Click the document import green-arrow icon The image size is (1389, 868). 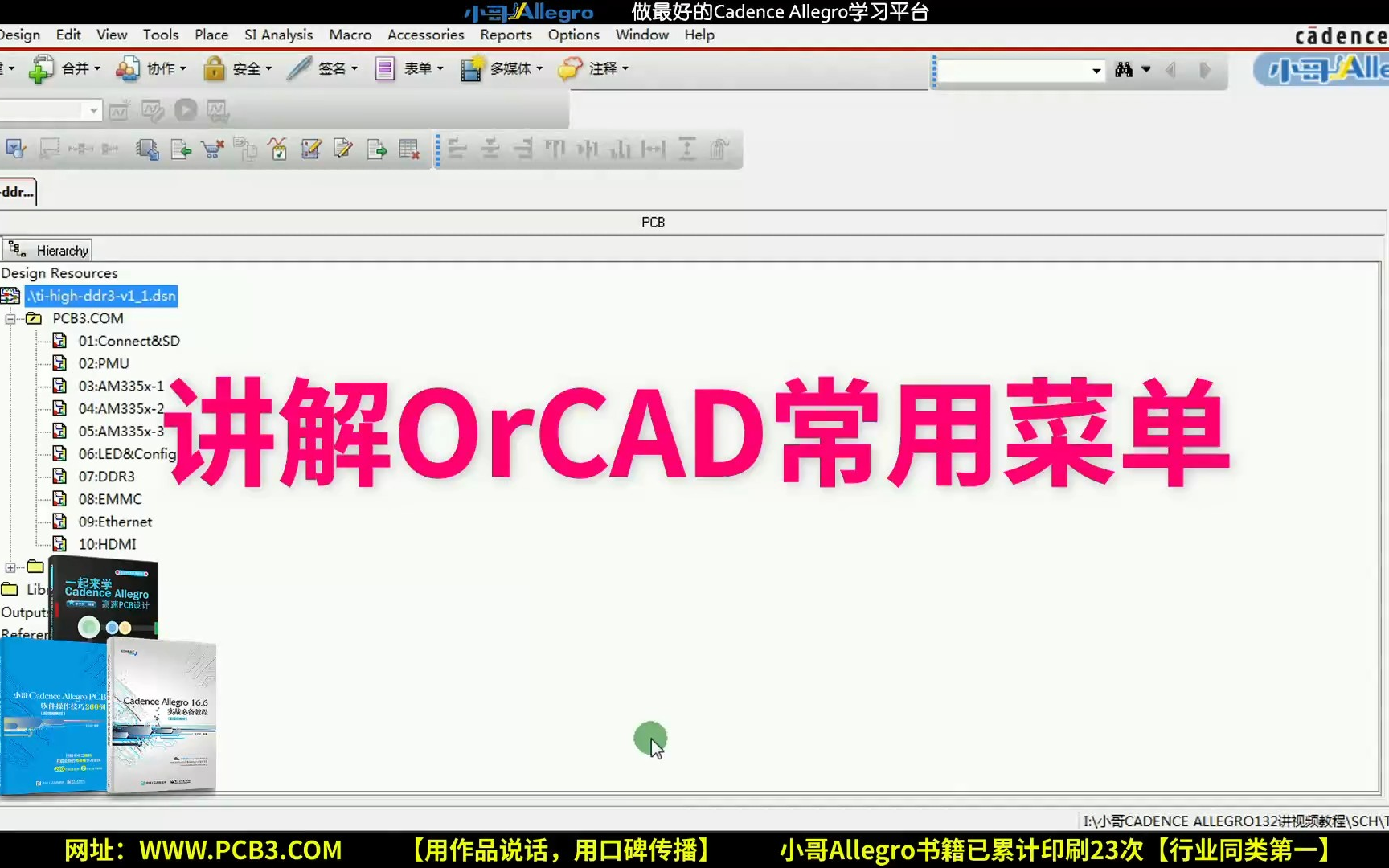tap(181, 149)
